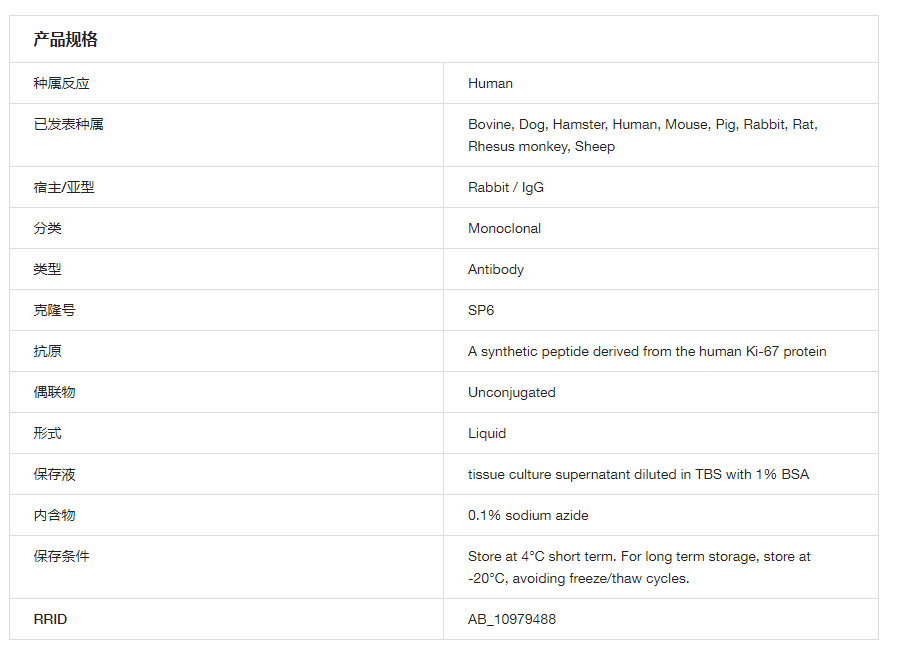The image size is (905, 657).
Task: Click the RRID row label
Action: point(50,619)
